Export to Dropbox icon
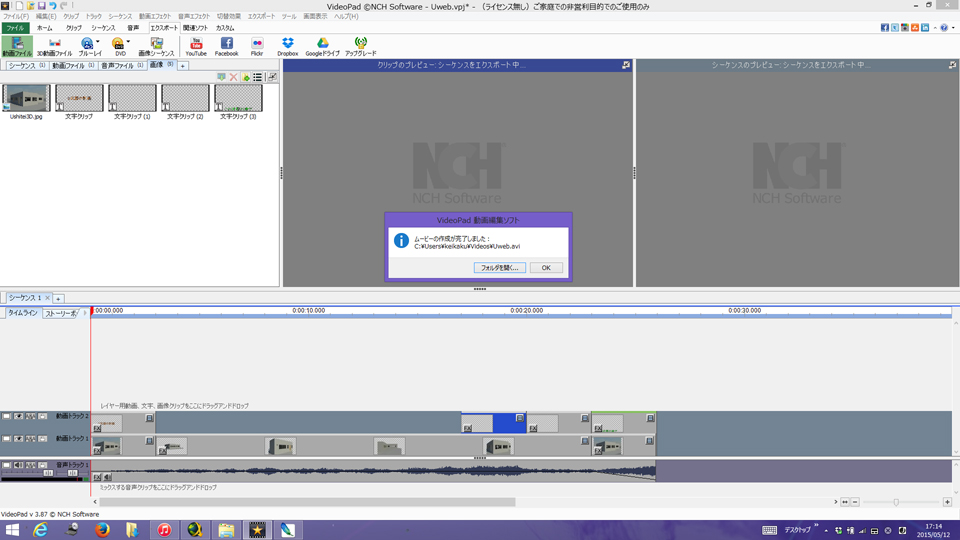This screenshot has height=540, width=960. pyautogui.click(x=287, y=46)
